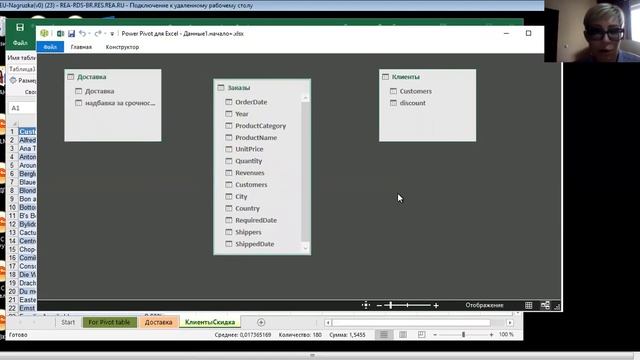Click the Отображение label in status bar
Image resolution: width=640 pixels, height=360 pixels.
tap(484, 305)
